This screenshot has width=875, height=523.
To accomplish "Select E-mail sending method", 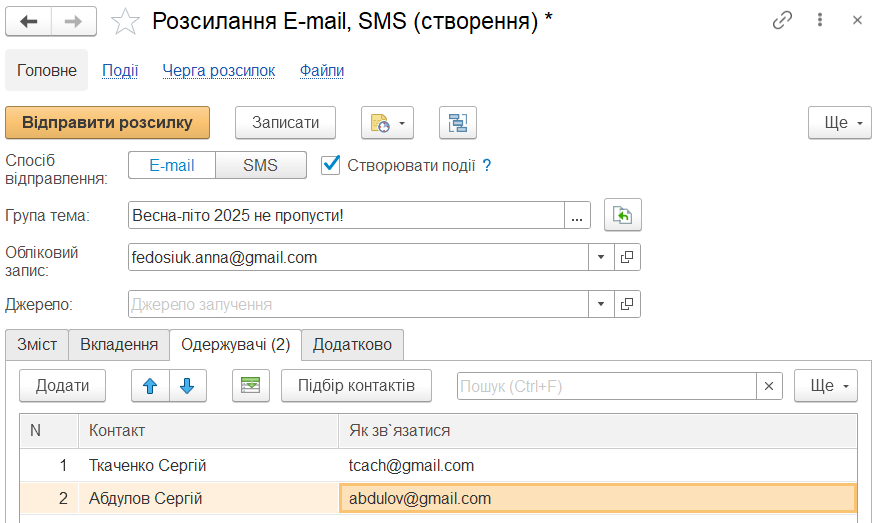I will click(x=172, y=165).
